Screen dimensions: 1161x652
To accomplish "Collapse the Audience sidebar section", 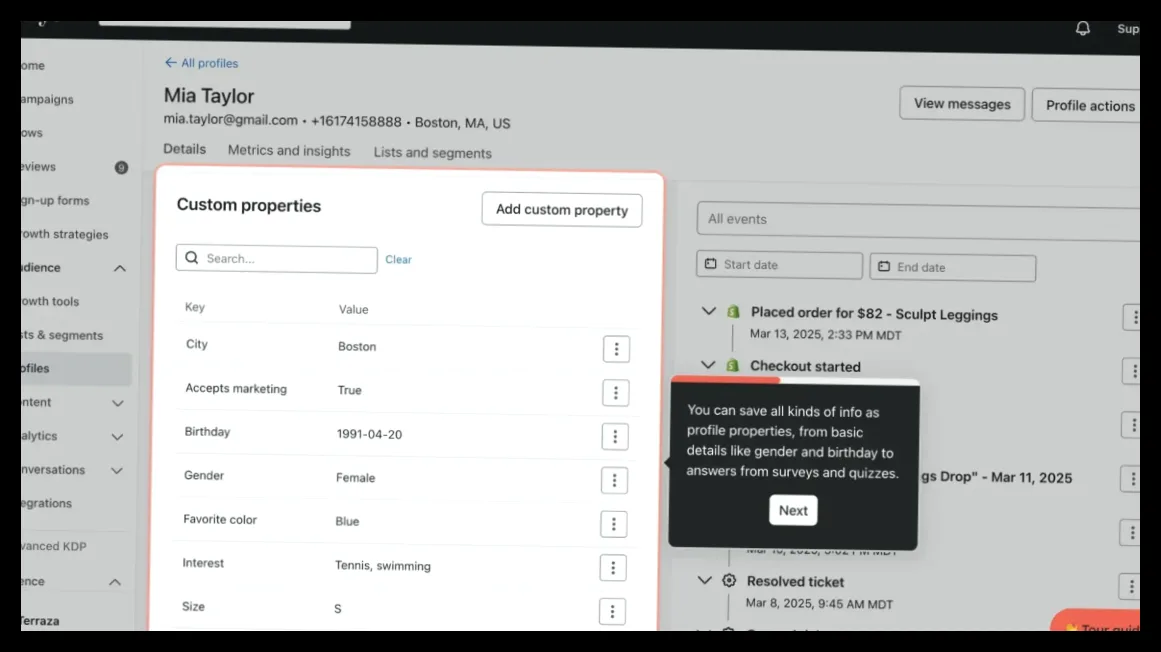I will click(119, 269).
